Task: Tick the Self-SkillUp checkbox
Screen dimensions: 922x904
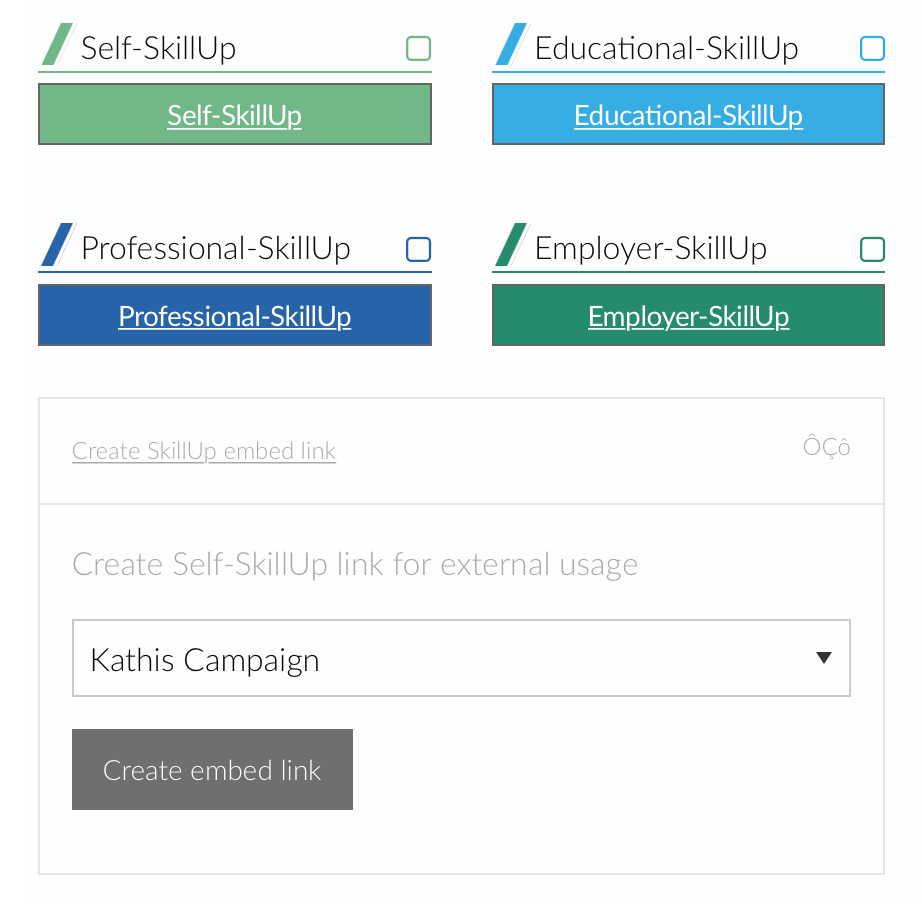Action: click(x=418, y=48)
